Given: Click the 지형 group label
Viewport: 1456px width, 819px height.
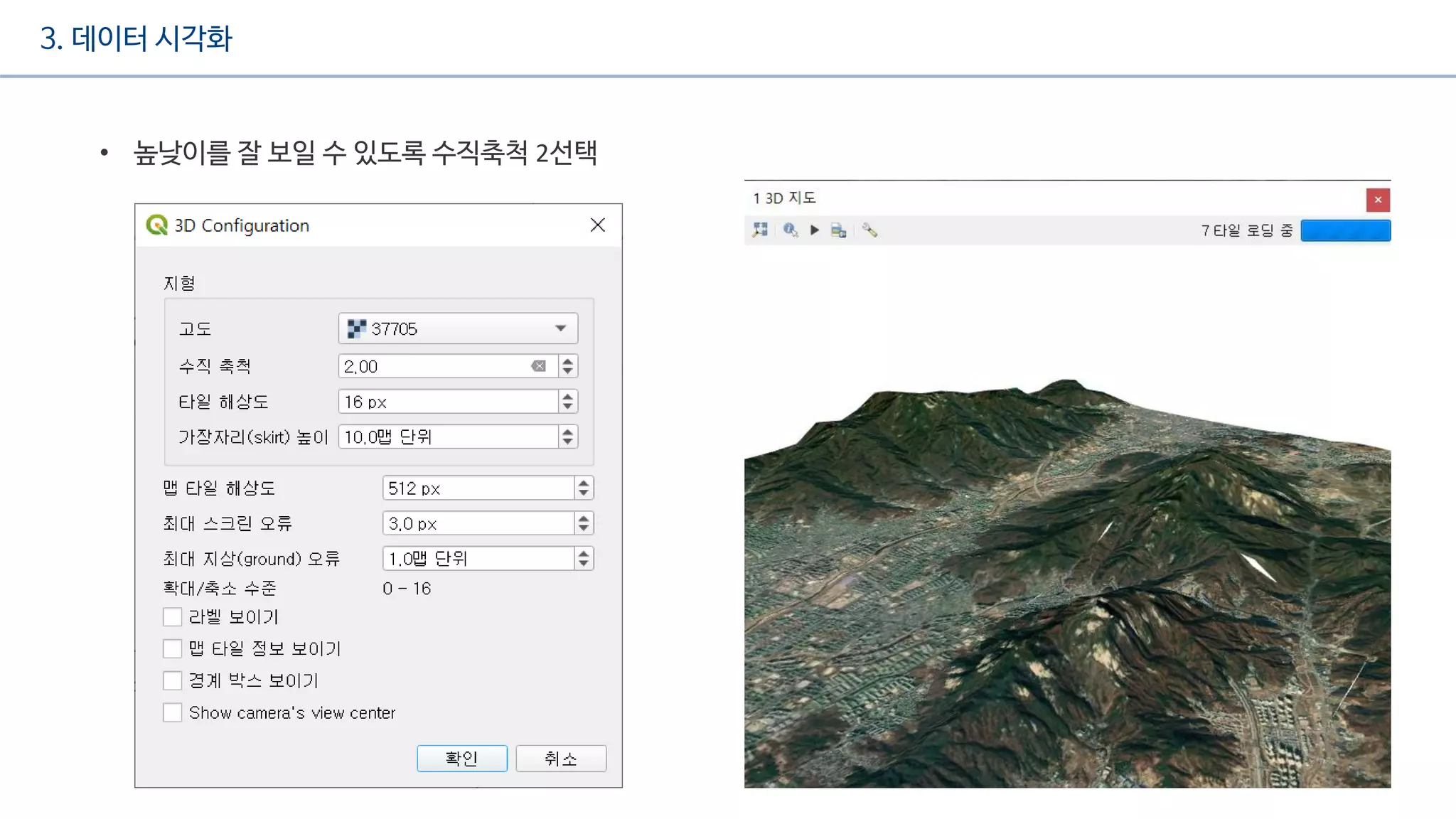Looking at the screenshot, I should (x=179, y=283).
